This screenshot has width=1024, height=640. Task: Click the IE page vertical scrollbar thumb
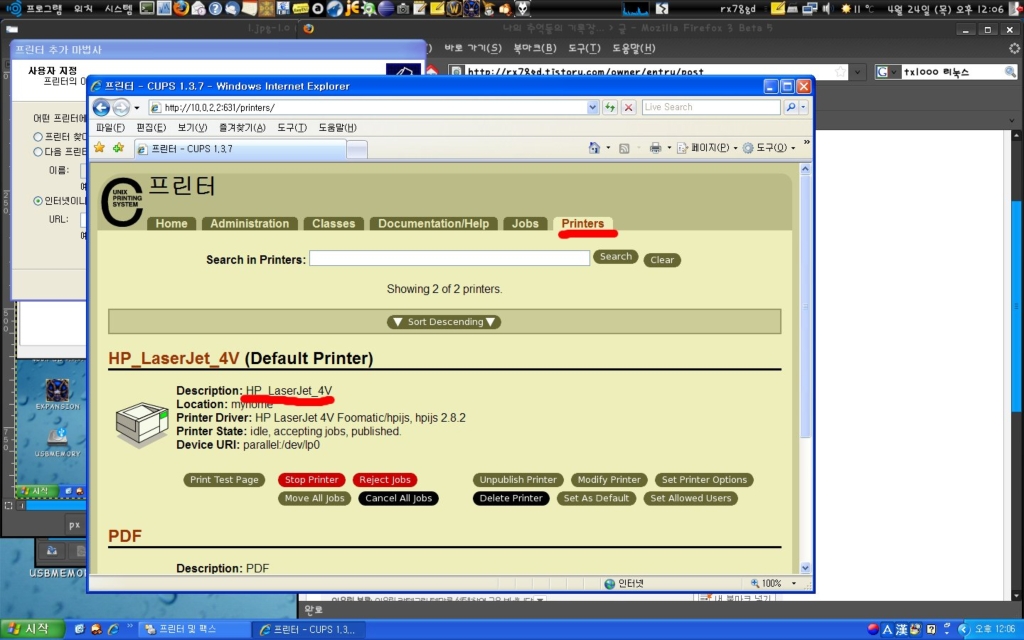pos(805,307)
